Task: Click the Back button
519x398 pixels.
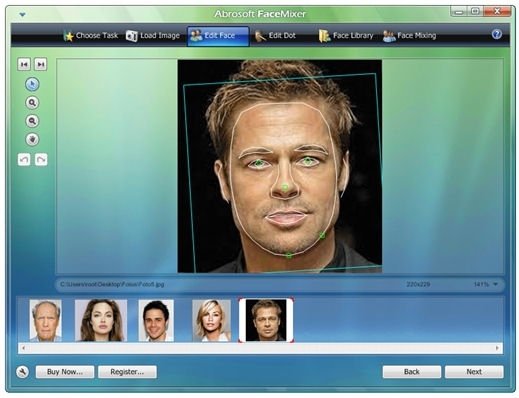Action: (412, 372)
